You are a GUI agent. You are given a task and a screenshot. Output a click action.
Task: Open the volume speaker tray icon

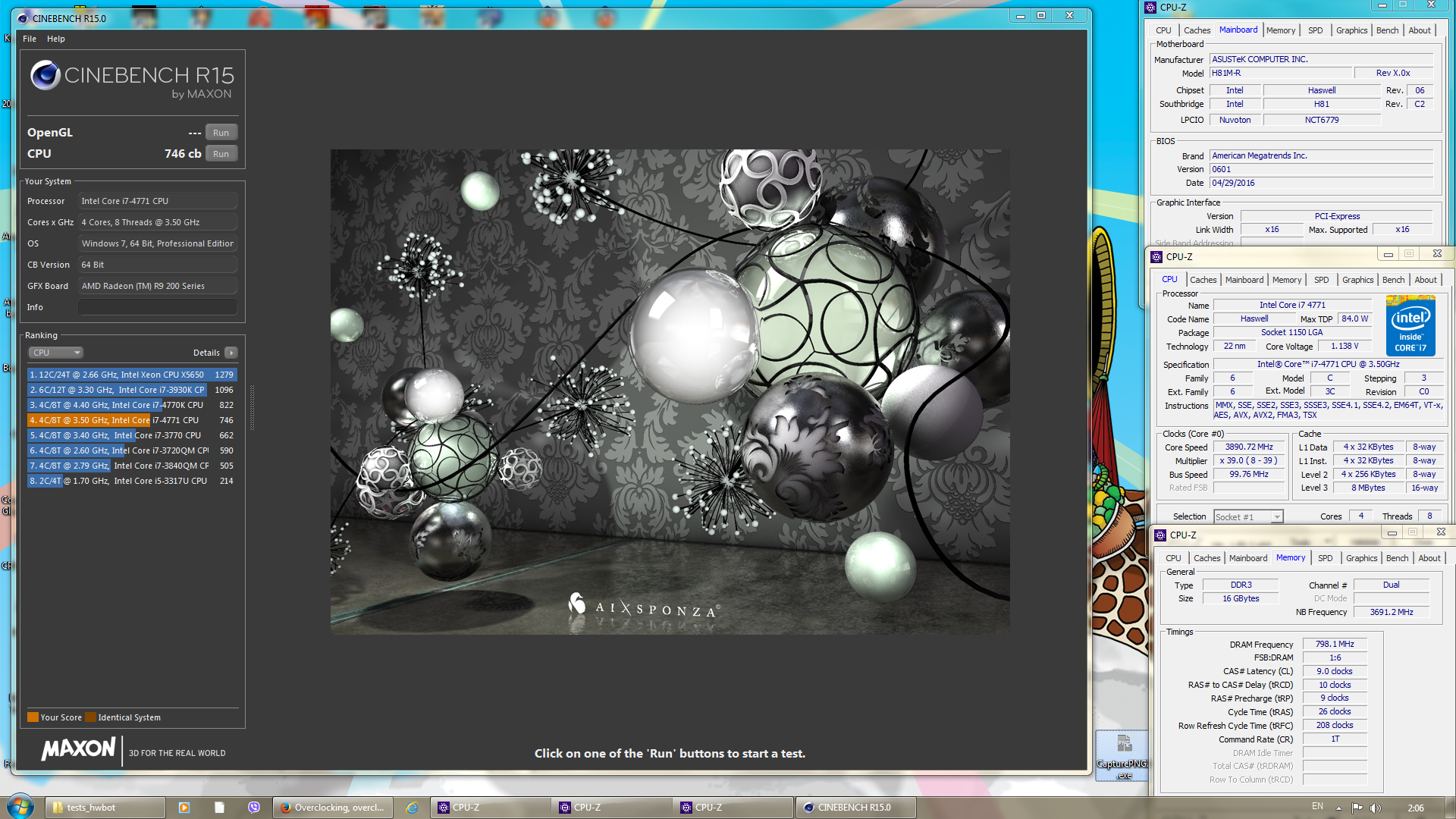(1376, 808)
